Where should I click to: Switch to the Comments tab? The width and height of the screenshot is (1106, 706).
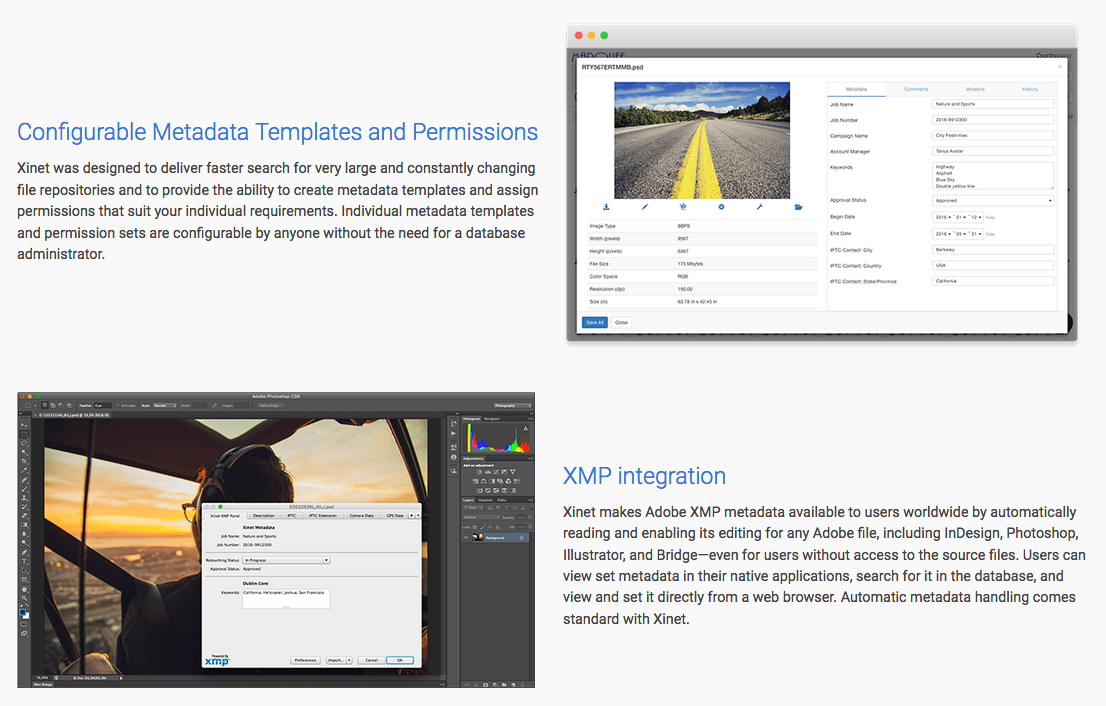click(x=915, y=89)
